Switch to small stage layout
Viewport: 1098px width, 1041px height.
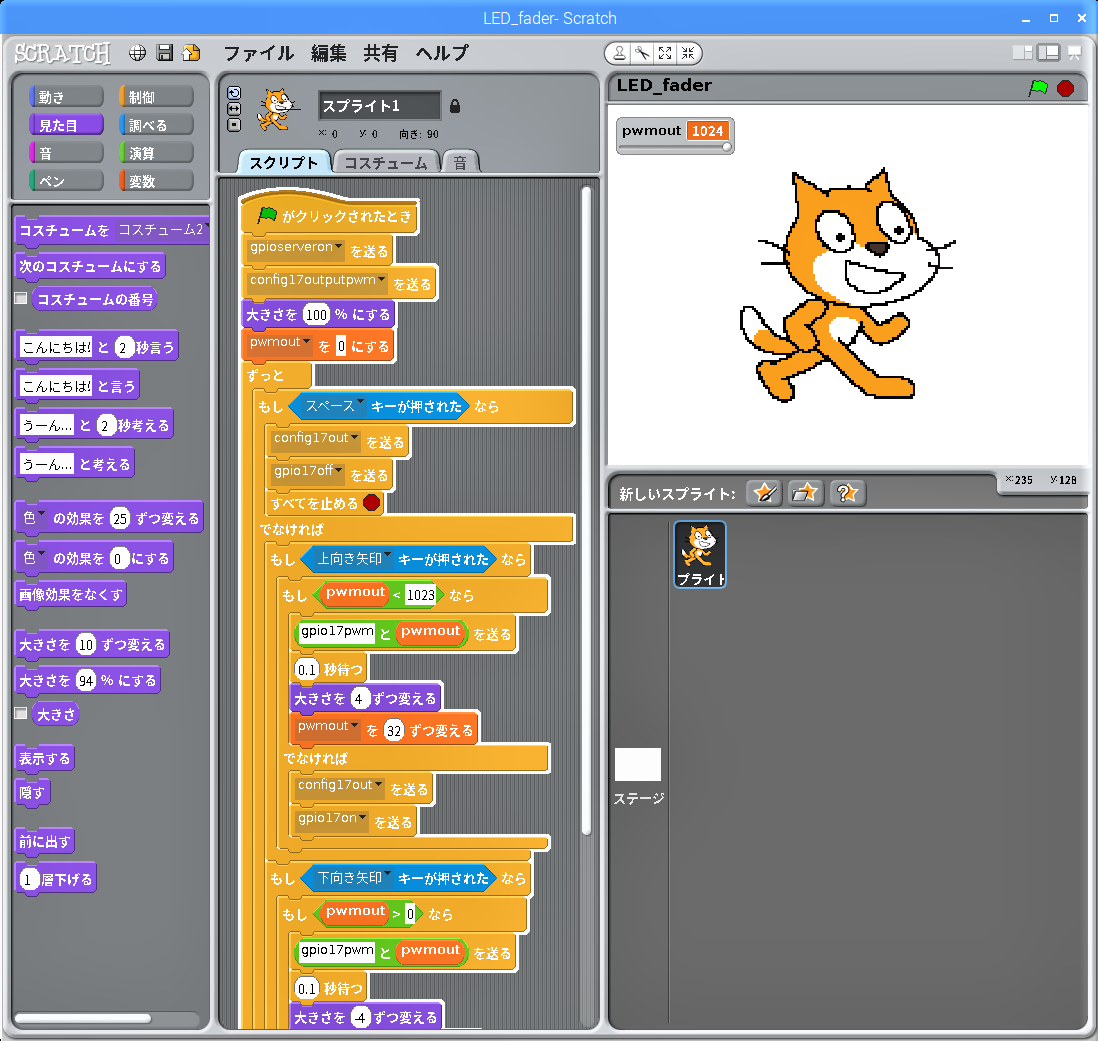pyautogui.click(x=1022, y=53)
